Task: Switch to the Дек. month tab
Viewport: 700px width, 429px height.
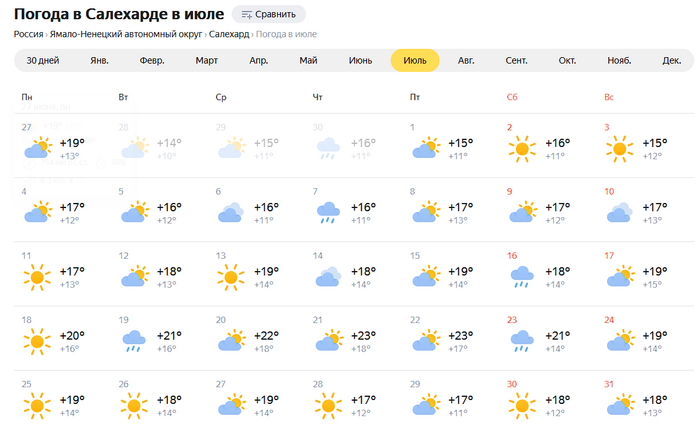Action: coord(671,60)
